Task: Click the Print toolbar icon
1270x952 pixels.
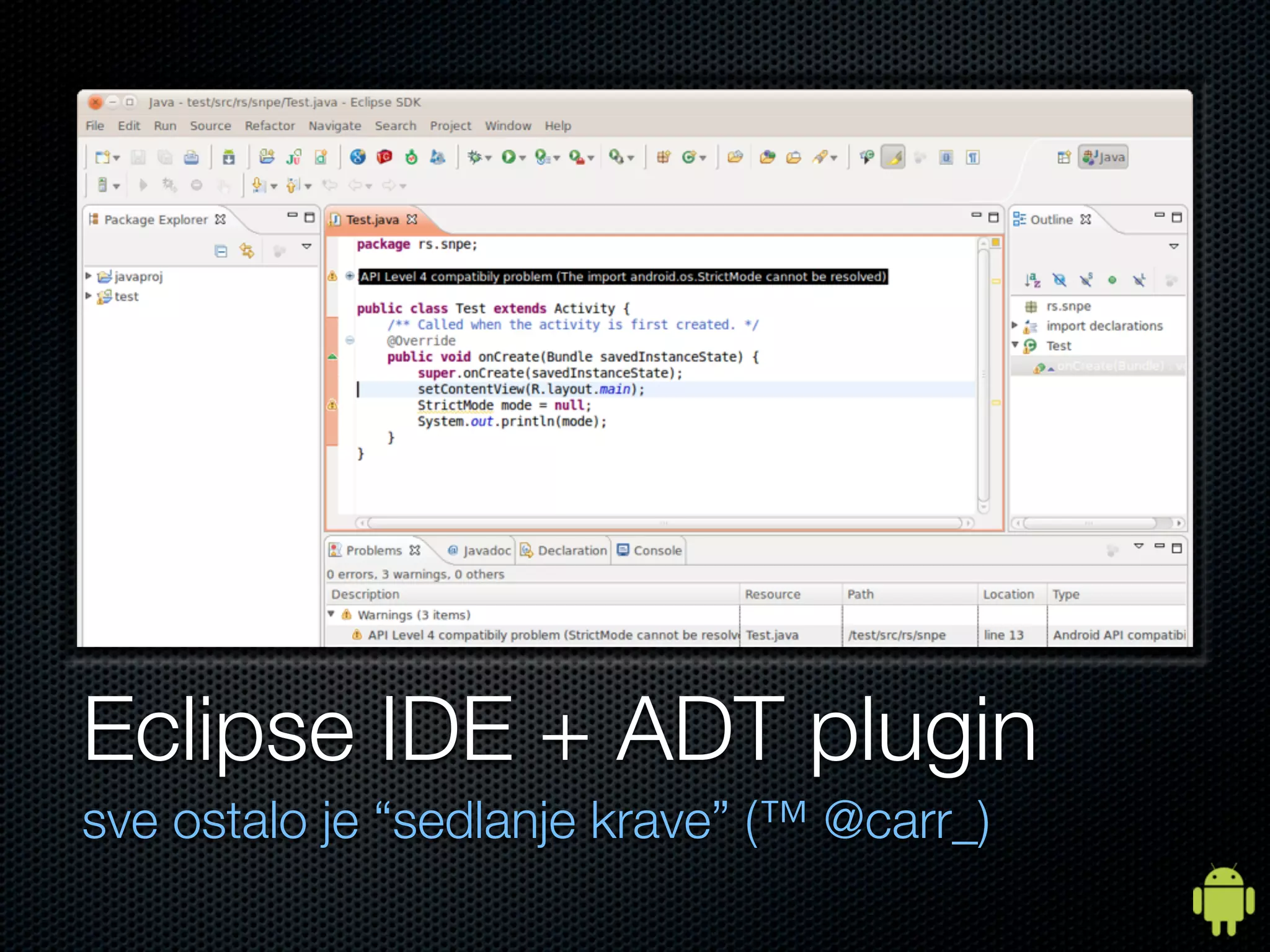Action: (192, 157)
